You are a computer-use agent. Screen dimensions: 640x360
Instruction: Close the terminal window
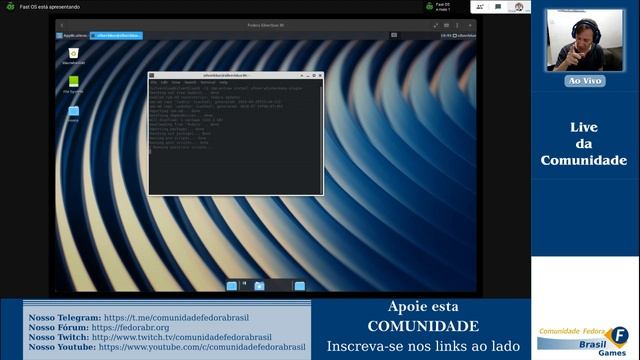(x=320, y=76)
